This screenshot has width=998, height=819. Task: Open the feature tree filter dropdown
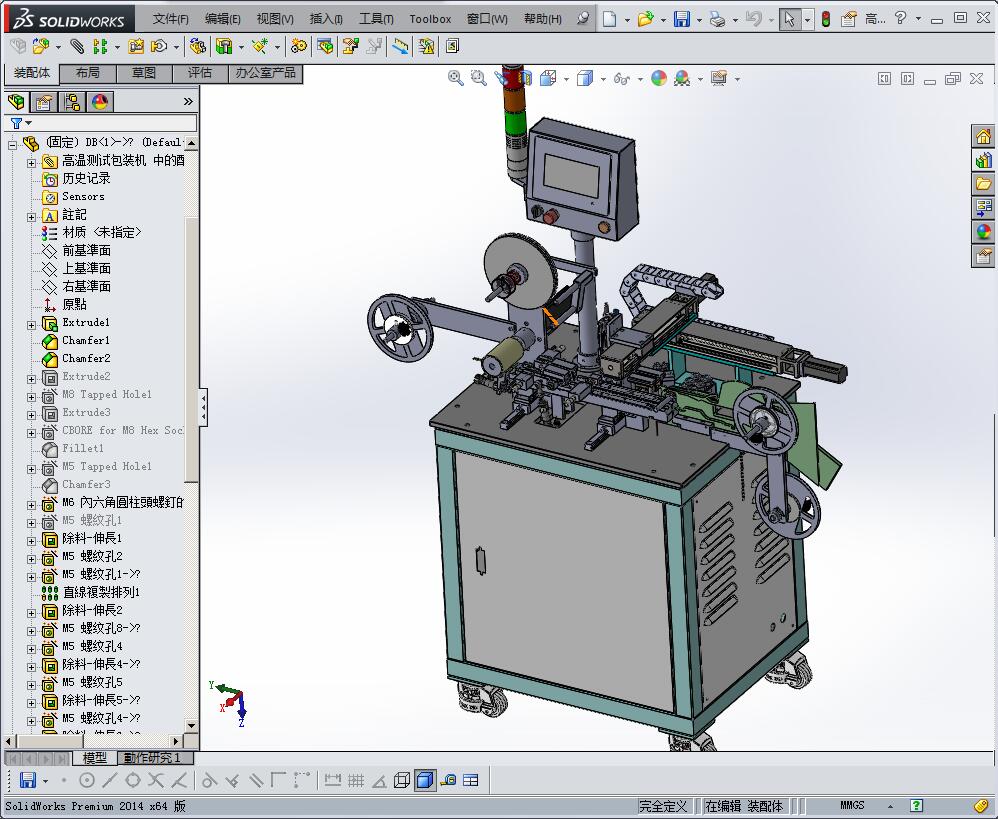[21, 123]
